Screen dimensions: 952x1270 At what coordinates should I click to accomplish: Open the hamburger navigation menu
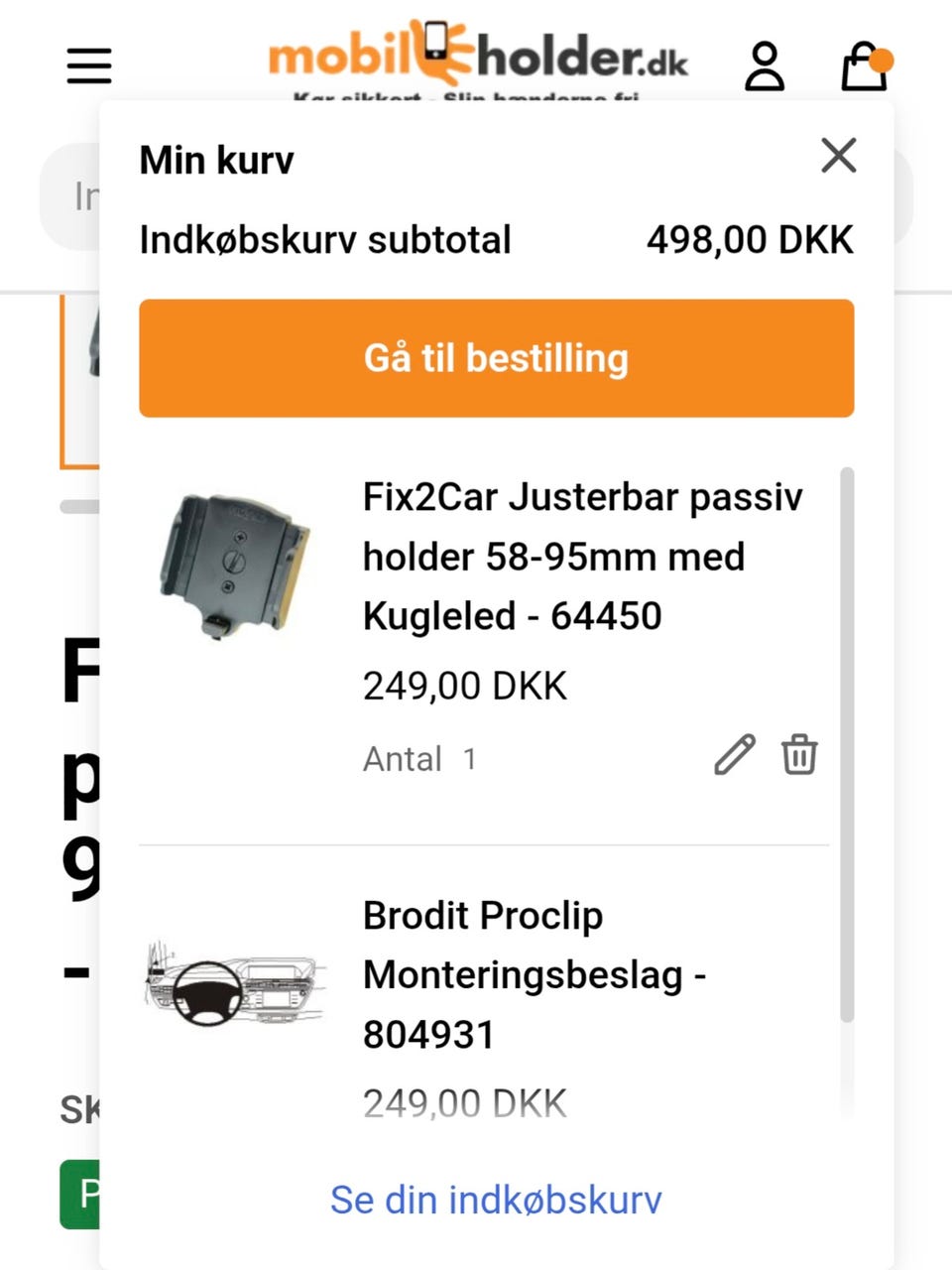tap(87, 65)
